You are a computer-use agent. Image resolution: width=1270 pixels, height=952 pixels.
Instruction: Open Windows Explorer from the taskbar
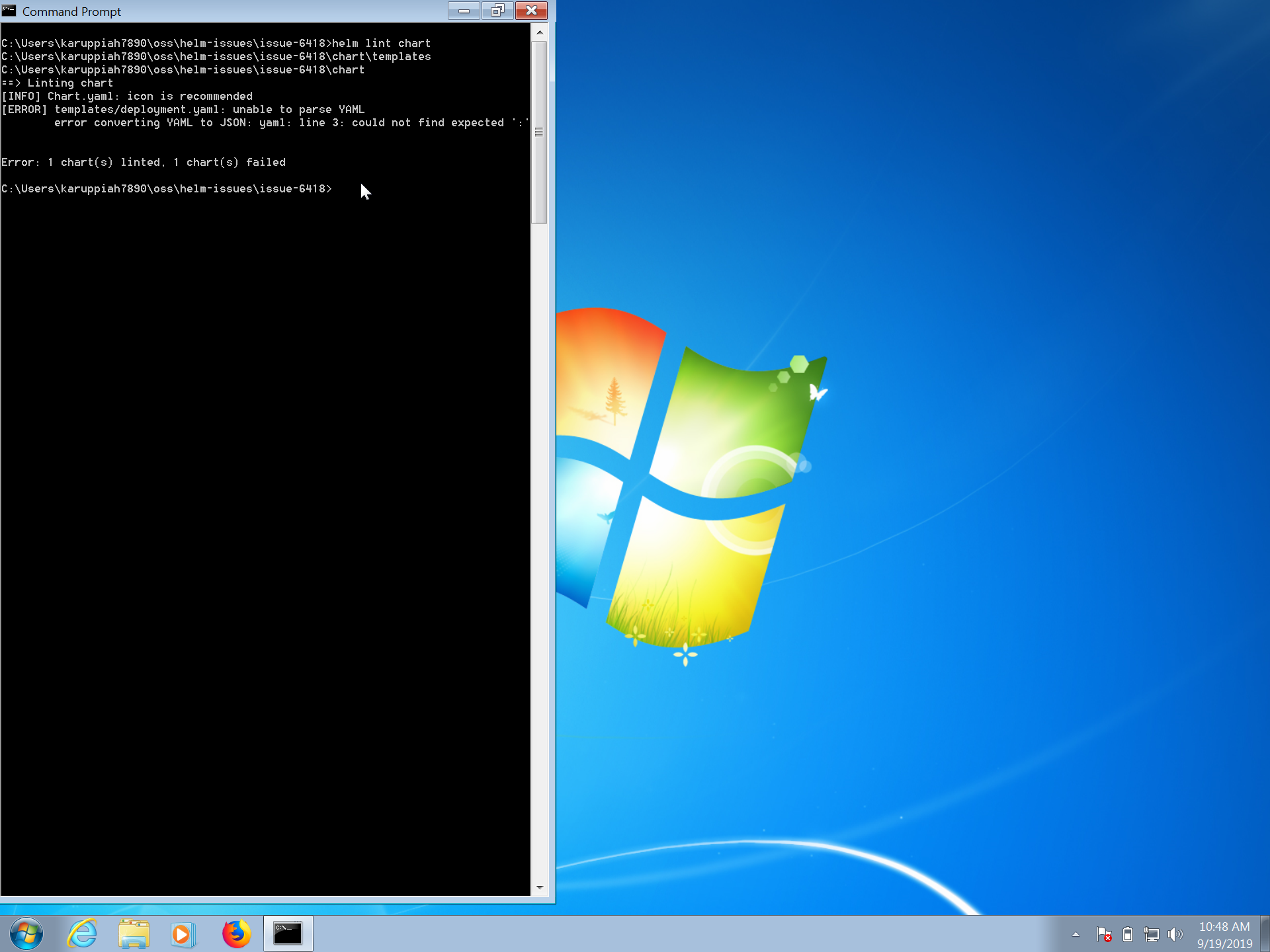click(134, 933)
